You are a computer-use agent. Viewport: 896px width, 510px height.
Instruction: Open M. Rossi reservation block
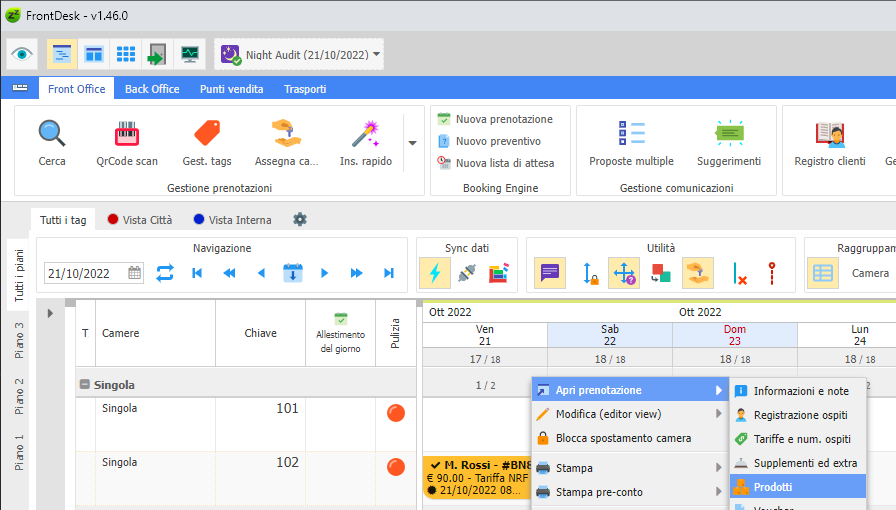tap(477, 477)
